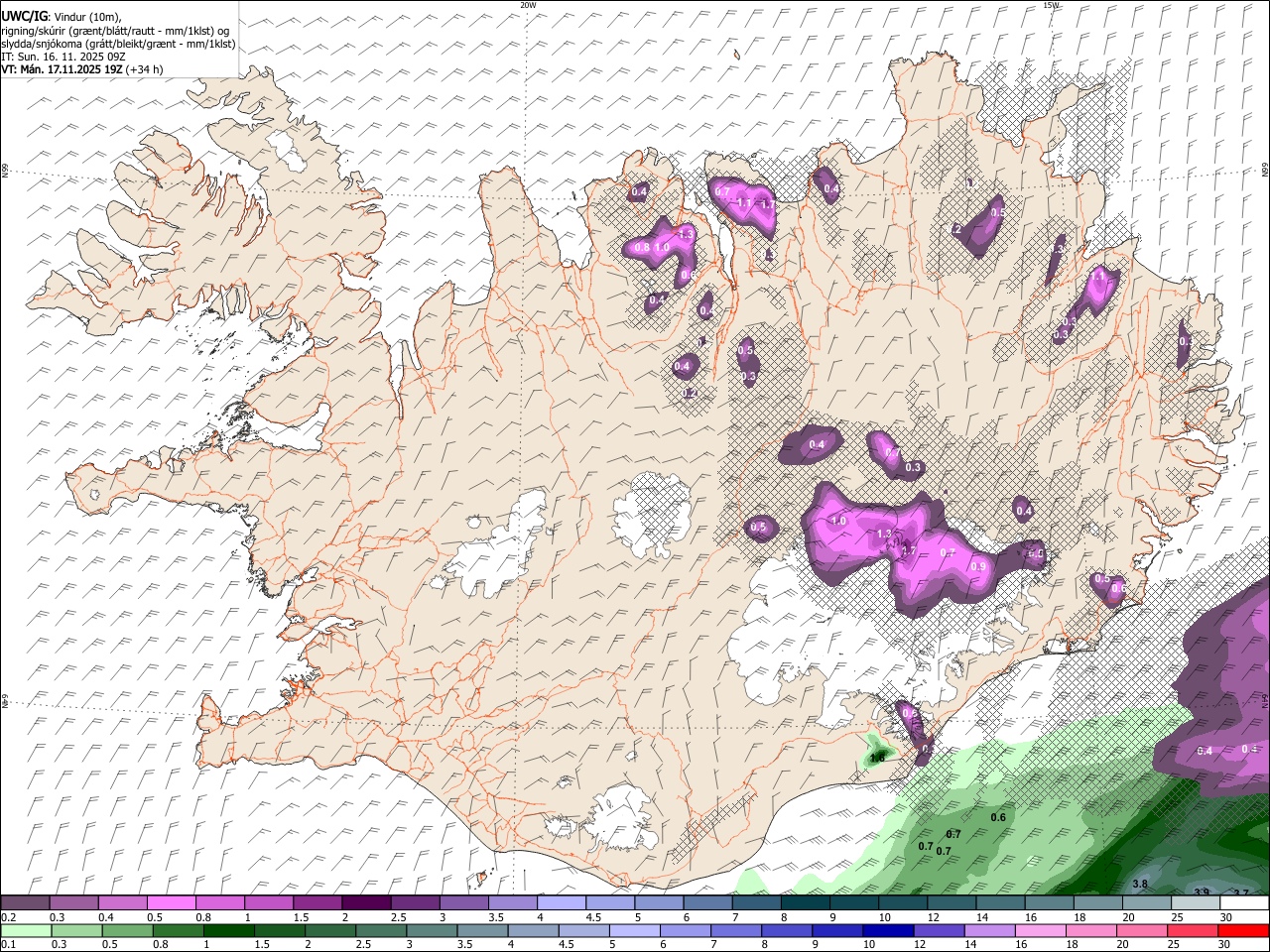Image resolution: width=1270 pixels, height=952 pixels.
Task: Click the '15W' longitude label
Action: coord(1051,5)
